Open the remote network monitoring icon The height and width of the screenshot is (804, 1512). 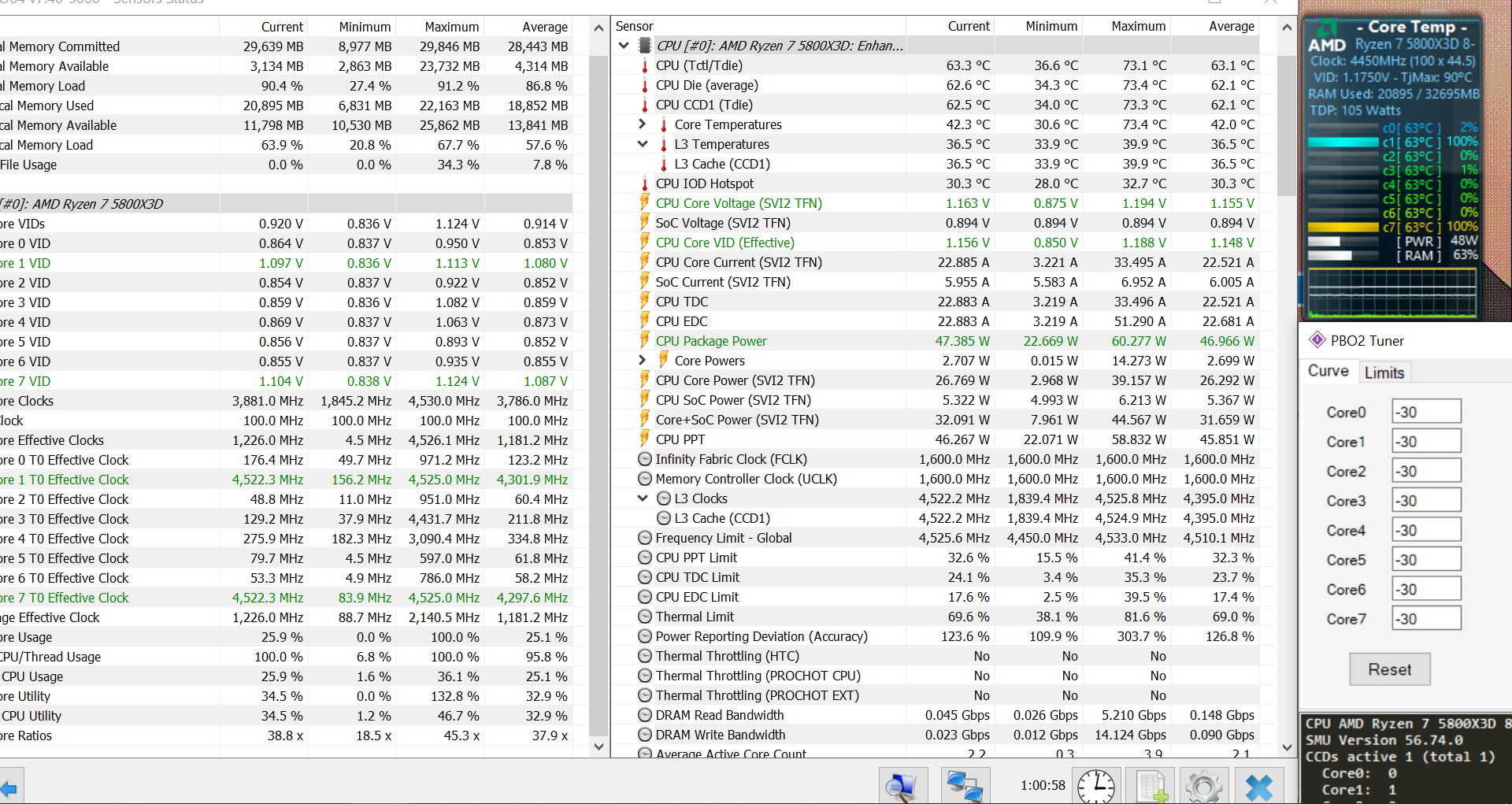964,786
